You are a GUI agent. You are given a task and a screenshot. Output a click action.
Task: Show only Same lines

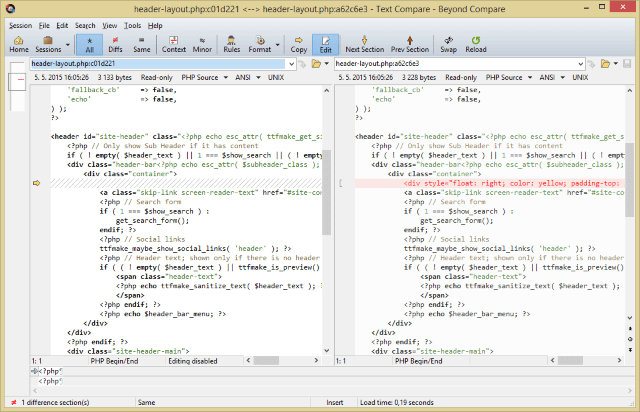(142, 43)
